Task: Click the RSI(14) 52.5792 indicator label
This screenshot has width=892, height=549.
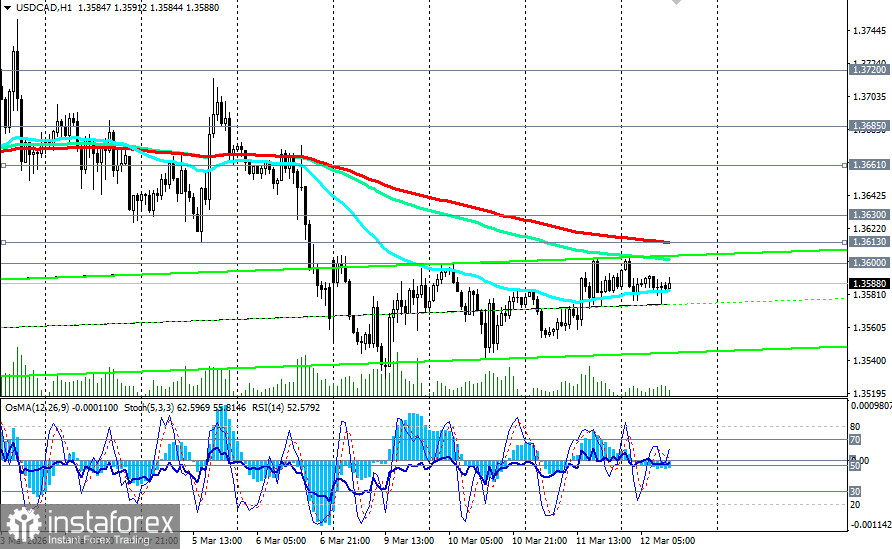Action: point(286,407)
